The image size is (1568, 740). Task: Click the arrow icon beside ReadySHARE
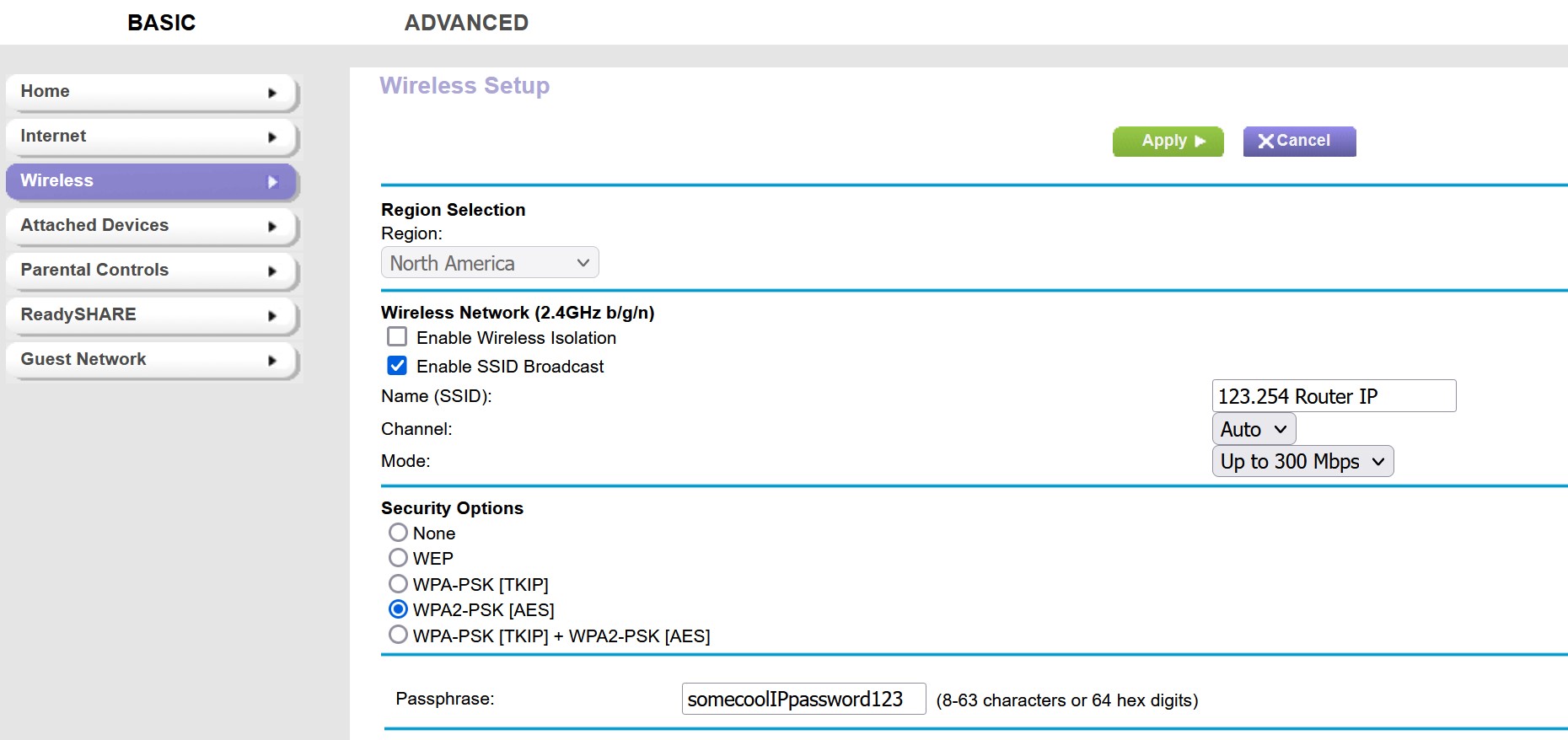271,316
